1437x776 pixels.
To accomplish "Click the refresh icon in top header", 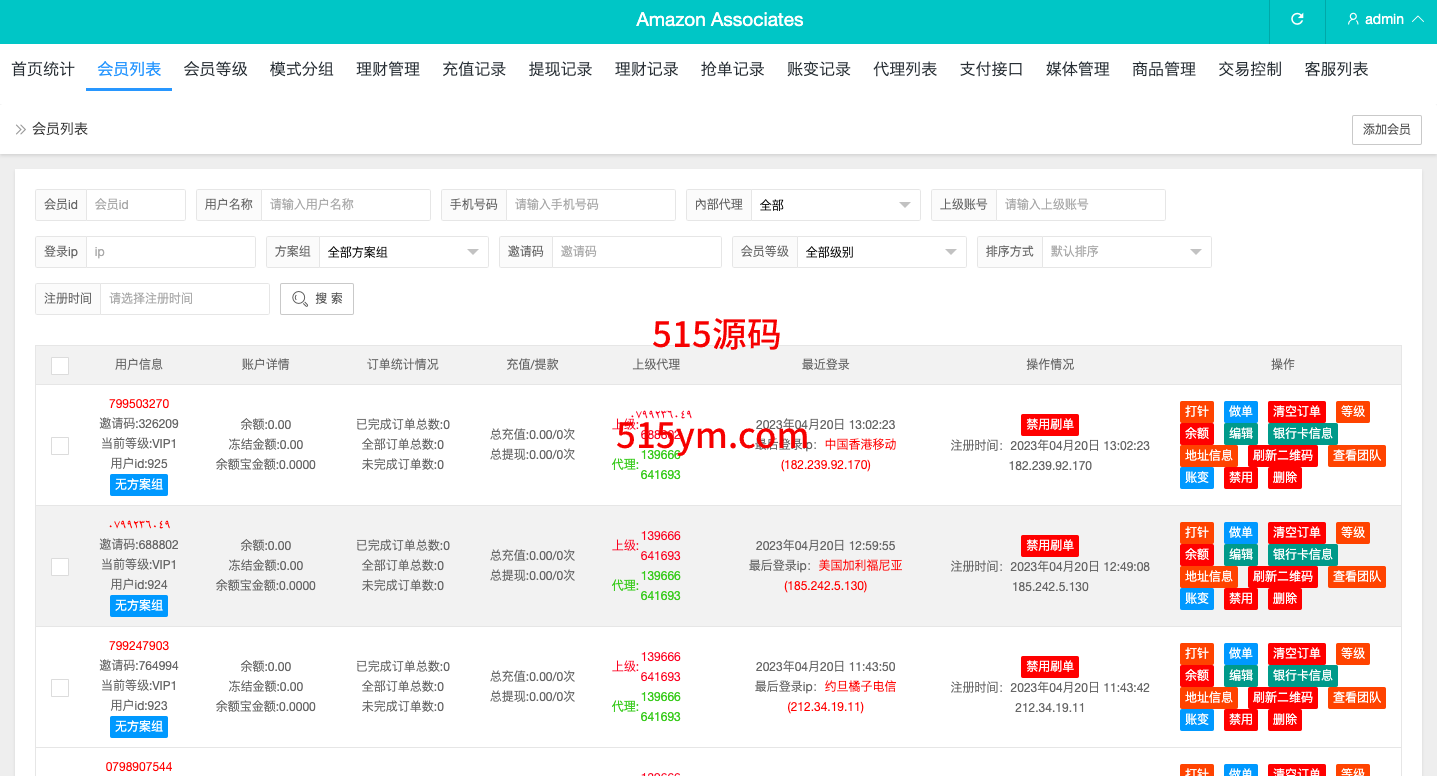I will point(1297,19).
